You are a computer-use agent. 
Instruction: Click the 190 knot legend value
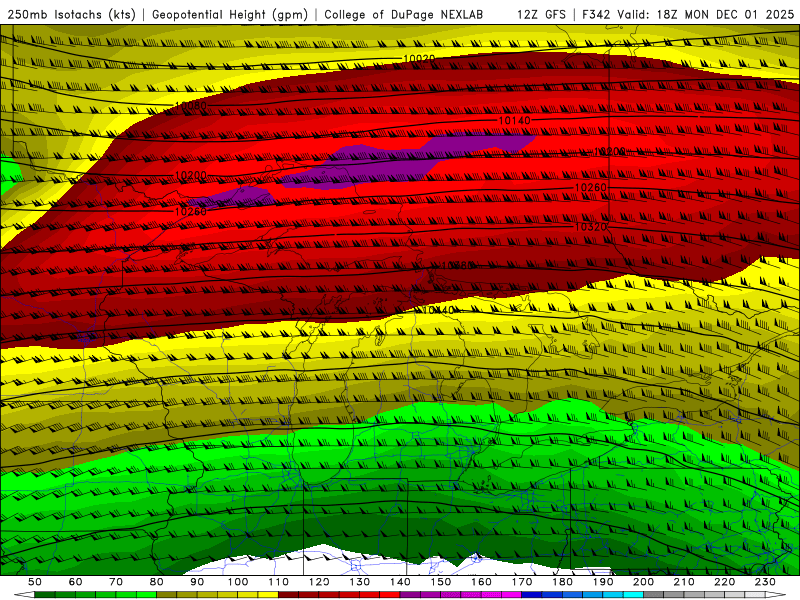coord(603,582)
